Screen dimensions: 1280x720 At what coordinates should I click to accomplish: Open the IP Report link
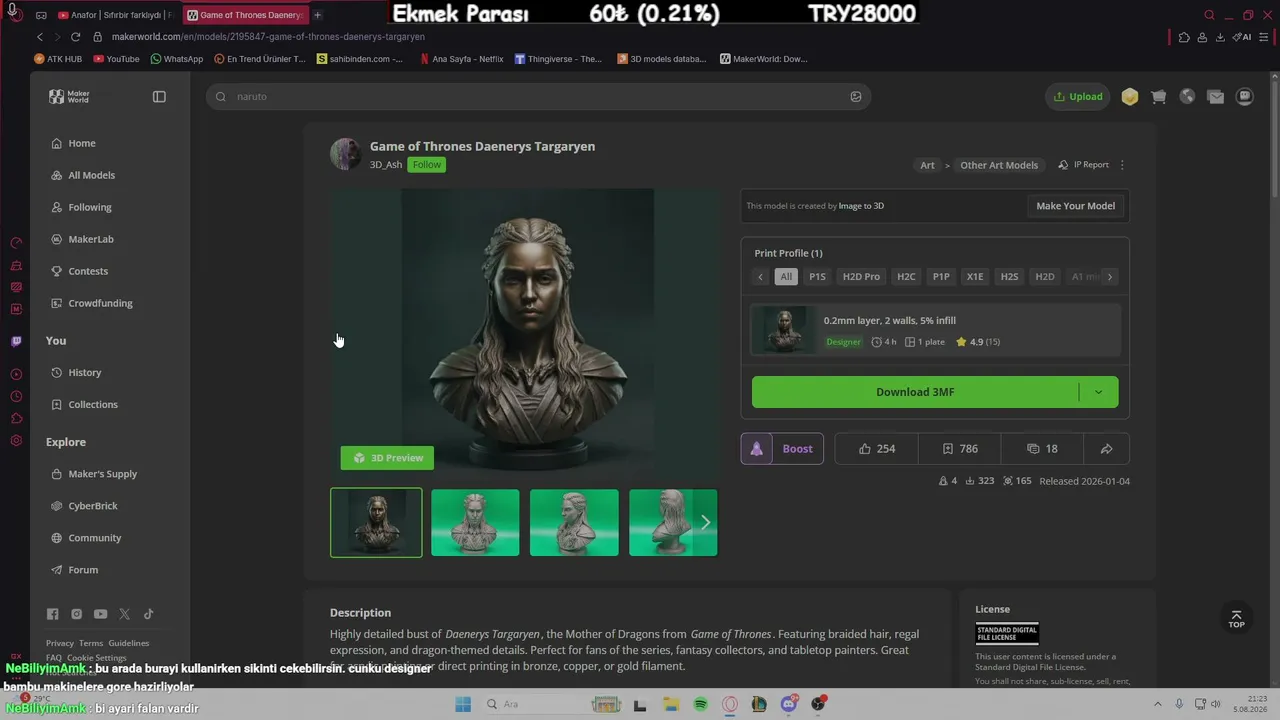coord(1084,165)
